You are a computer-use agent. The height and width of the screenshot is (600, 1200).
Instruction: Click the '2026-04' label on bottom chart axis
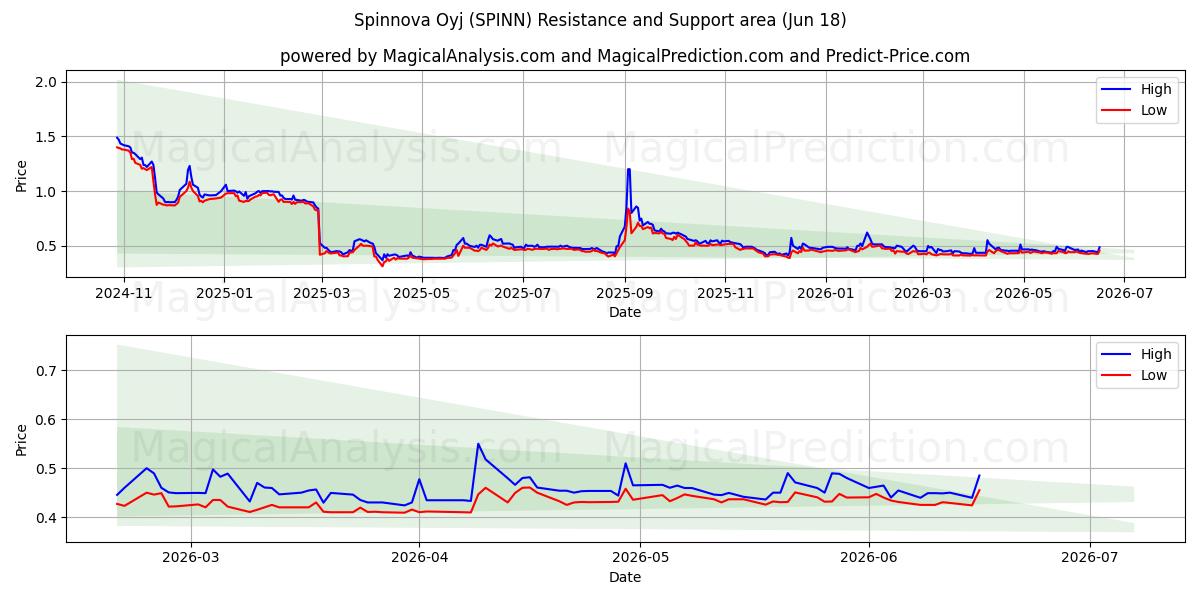pyautogui.click(x=418, y=558)
